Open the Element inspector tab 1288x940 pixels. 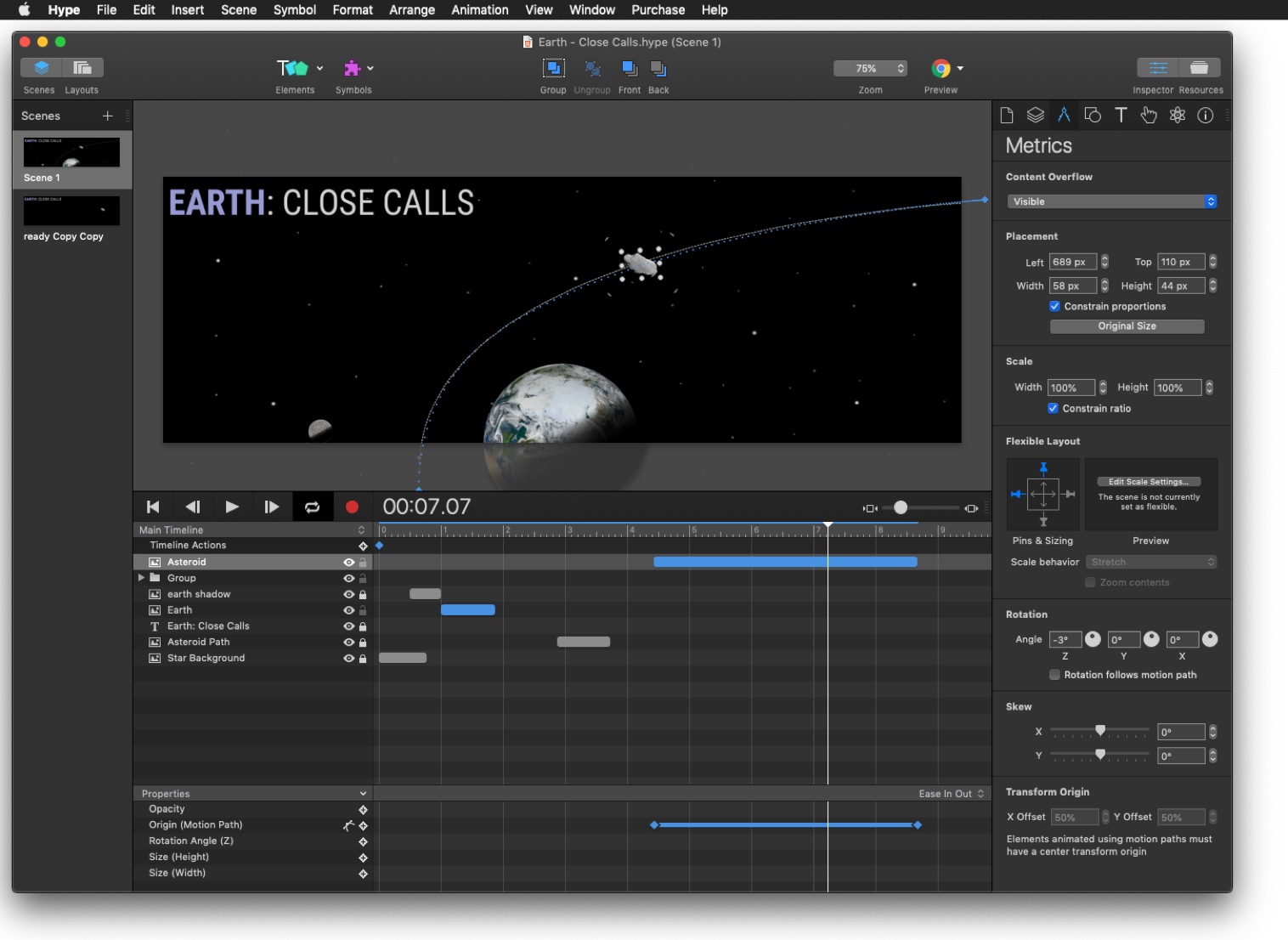[1093, 116]
